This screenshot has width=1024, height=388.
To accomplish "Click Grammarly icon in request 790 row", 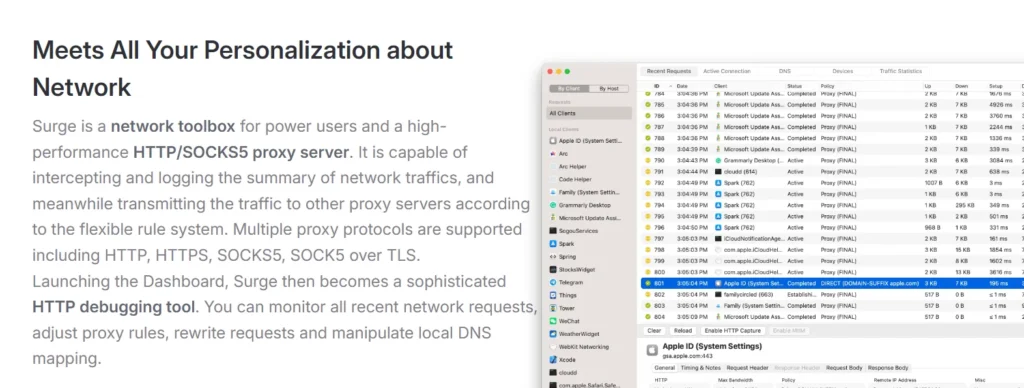I will [x=718, y=160].
